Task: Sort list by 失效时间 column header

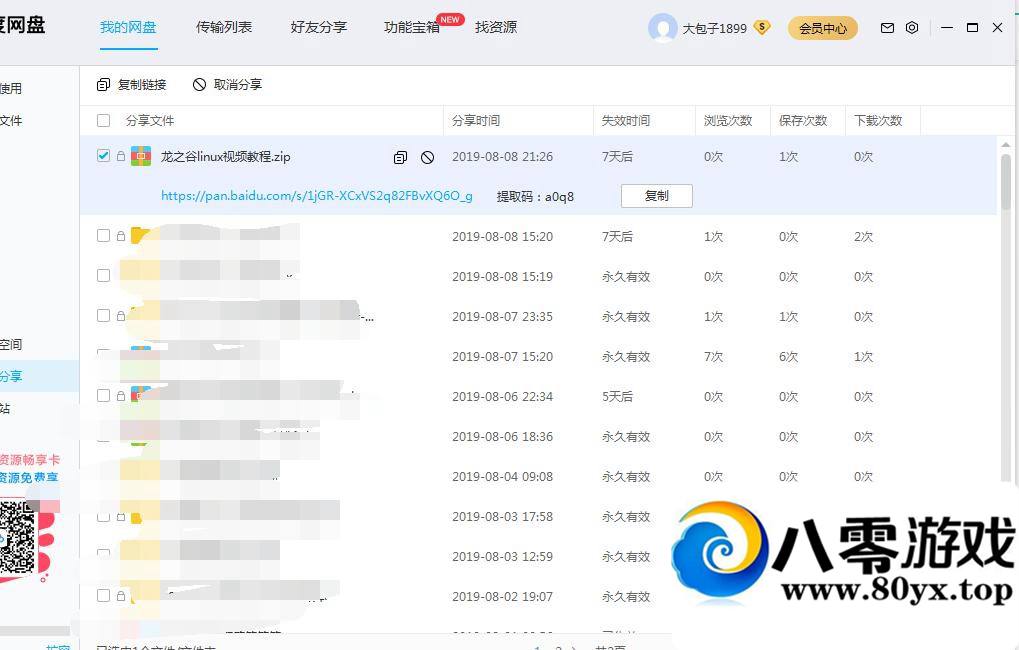Action: (626, 121)
